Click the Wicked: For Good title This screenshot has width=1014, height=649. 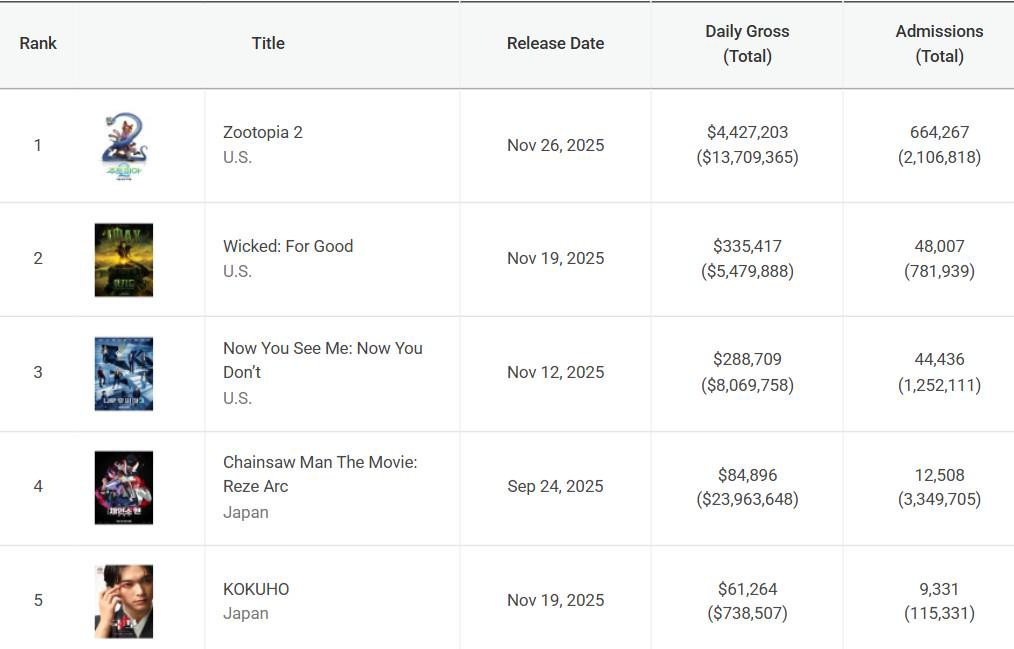tap(288, 246)
